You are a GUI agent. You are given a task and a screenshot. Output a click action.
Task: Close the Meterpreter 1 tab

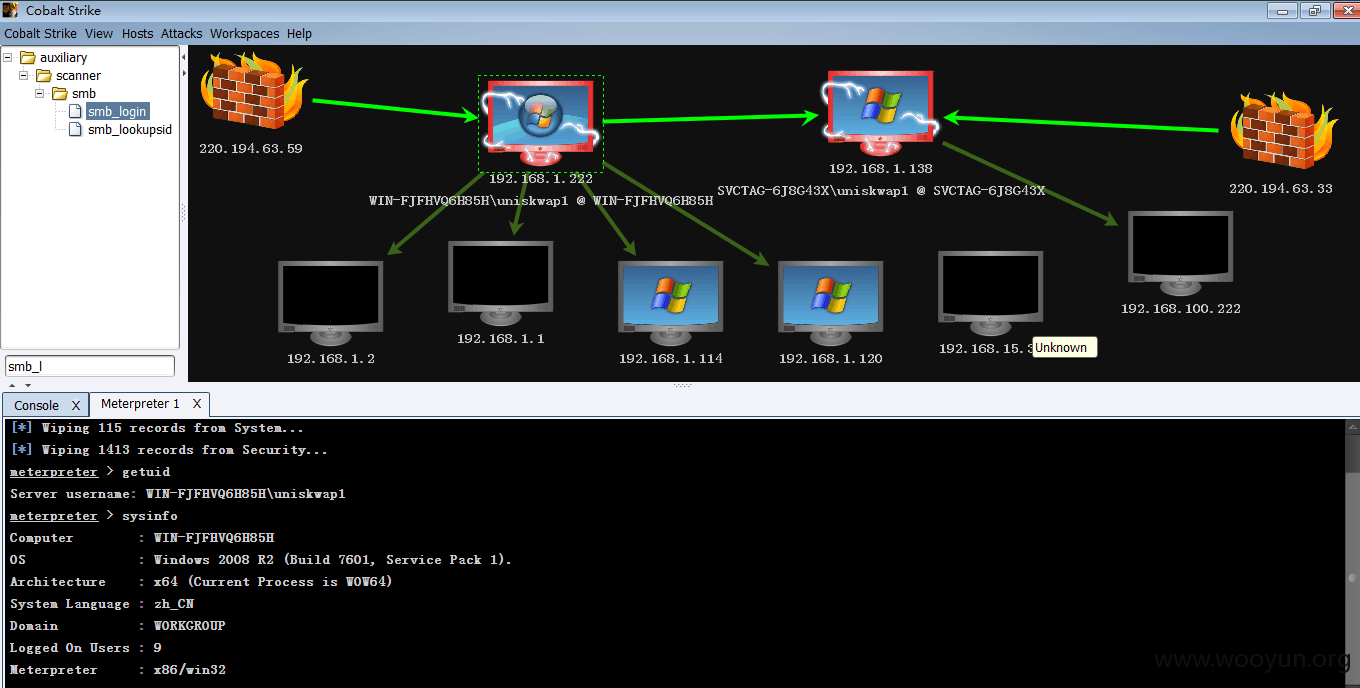pyautogui.click(x=197, y=404)
